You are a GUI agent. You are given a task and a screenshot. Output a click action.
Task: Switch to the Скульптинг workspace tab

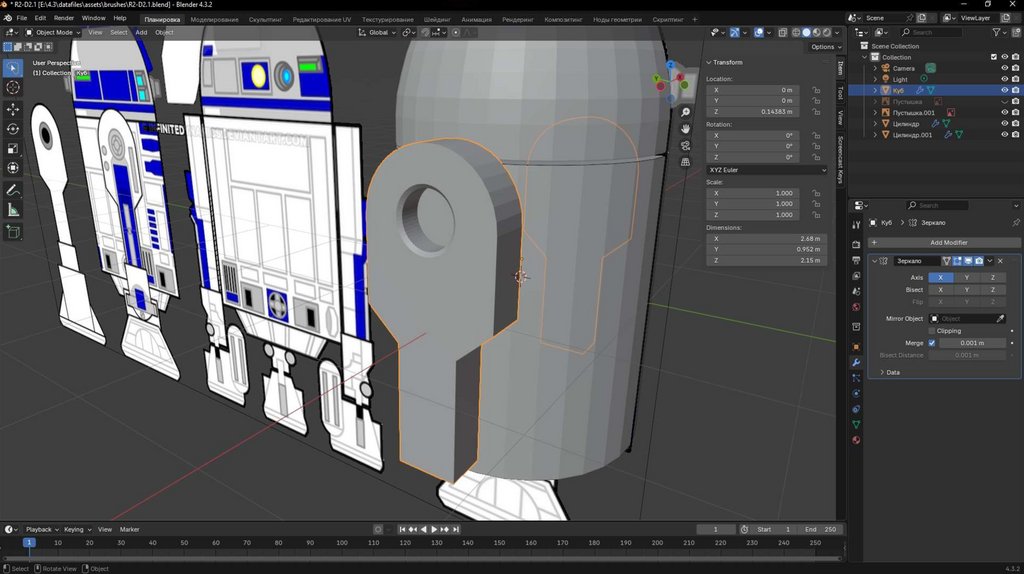point(265,19)
